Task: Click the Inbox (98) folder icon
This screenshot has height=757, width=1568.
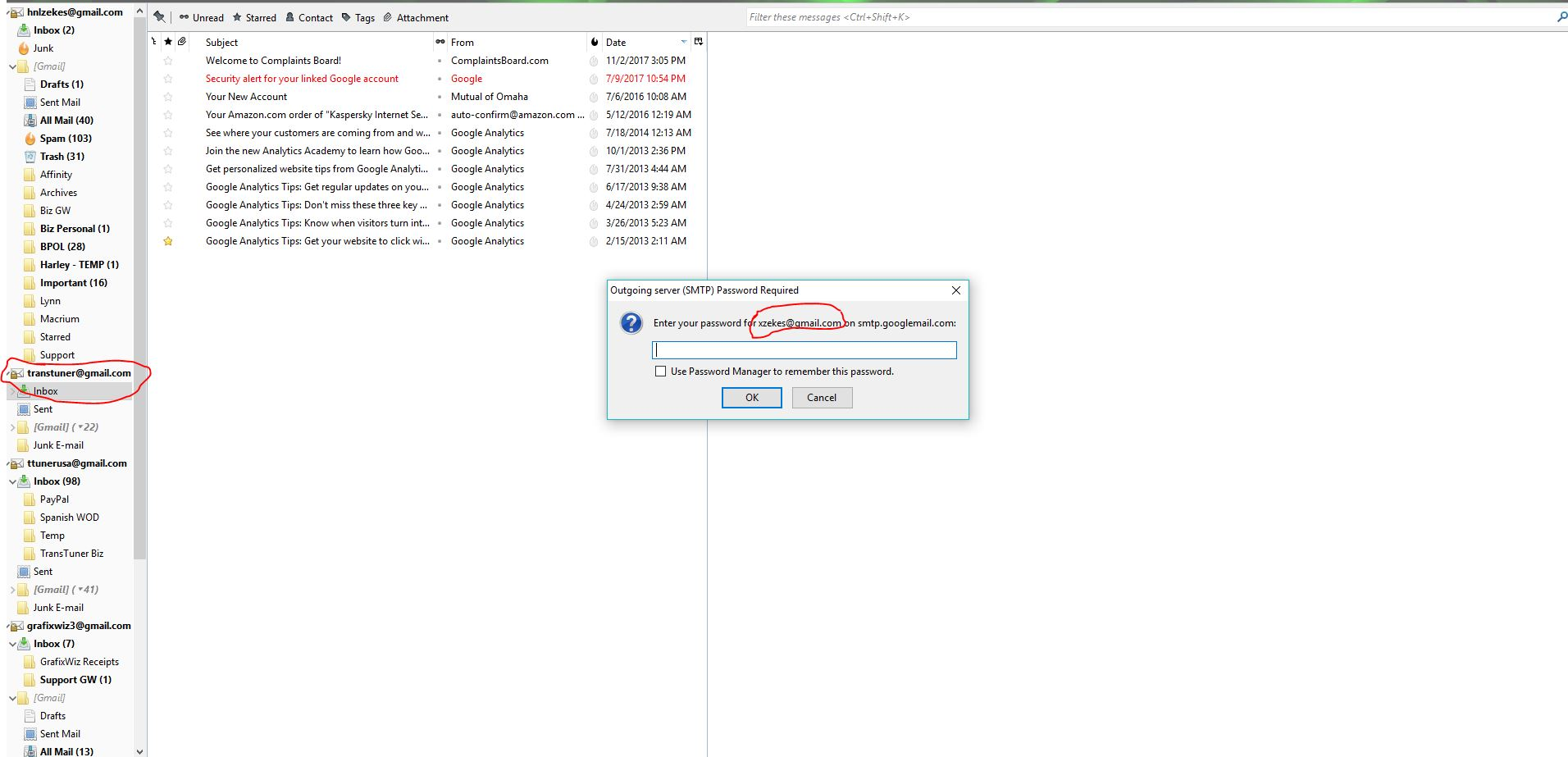Action: (x=25, y=481)
